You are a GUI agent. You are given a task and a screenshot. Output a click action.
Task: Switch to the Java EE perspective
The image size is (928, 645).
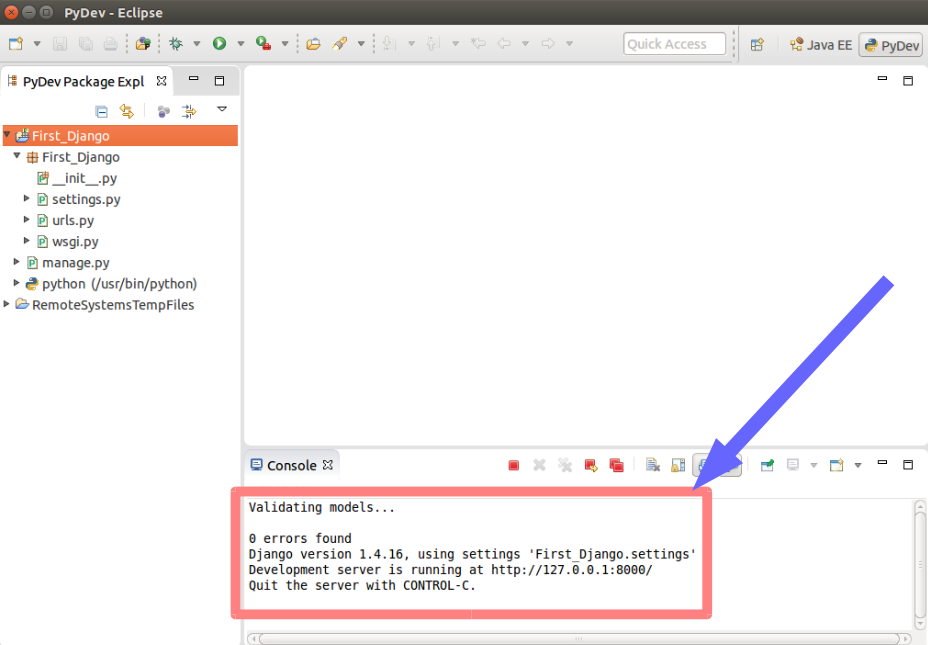(x=821, y=45)
